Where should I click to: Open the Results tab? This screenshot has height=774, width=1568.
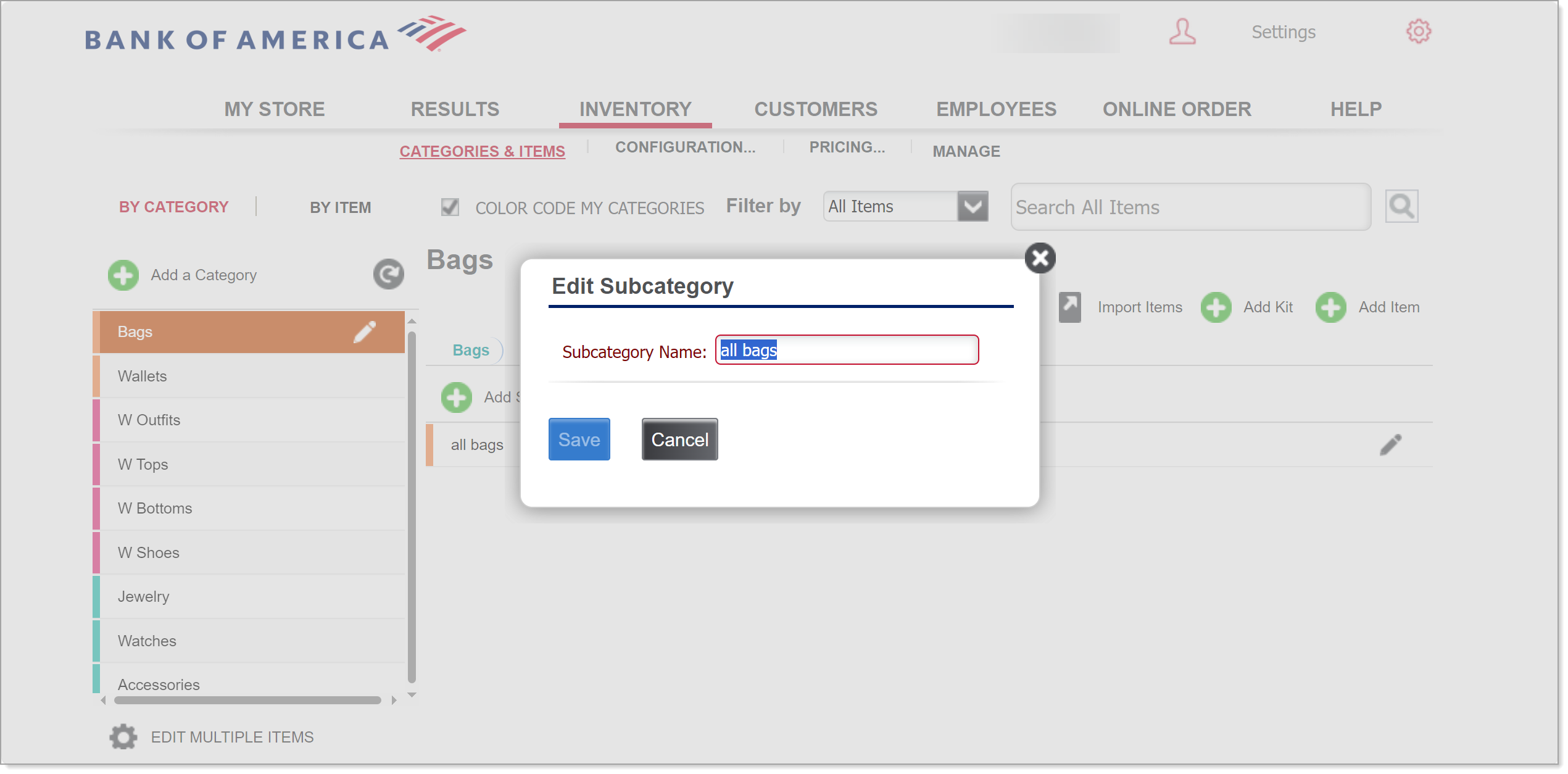(x=455, y=109)
